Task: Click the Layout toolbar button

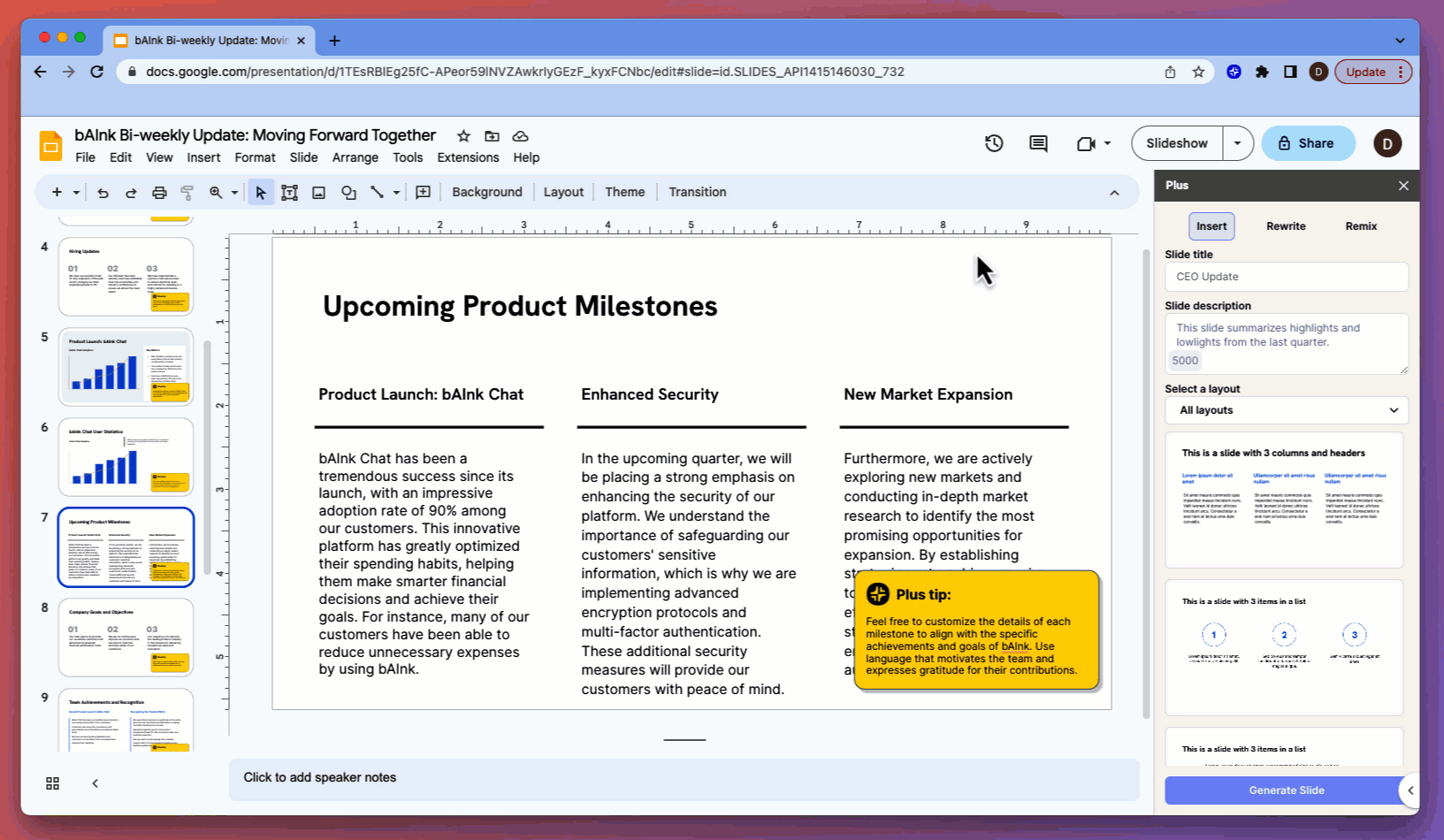Action: 563,192
